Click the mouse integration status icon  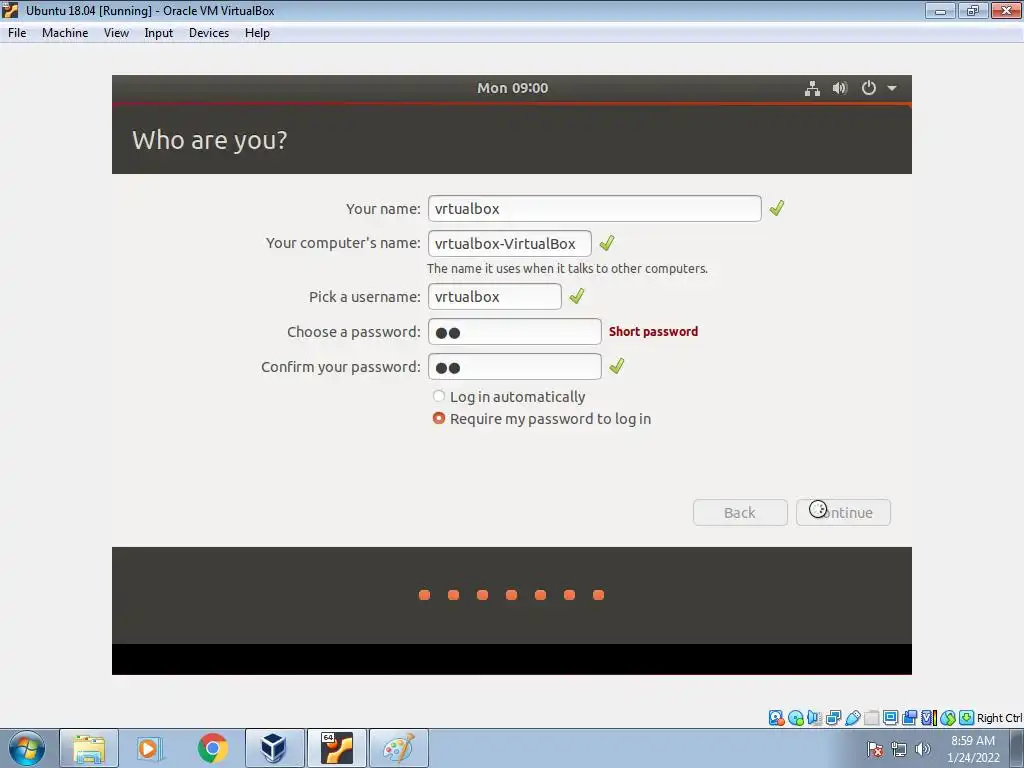(948, 718)
